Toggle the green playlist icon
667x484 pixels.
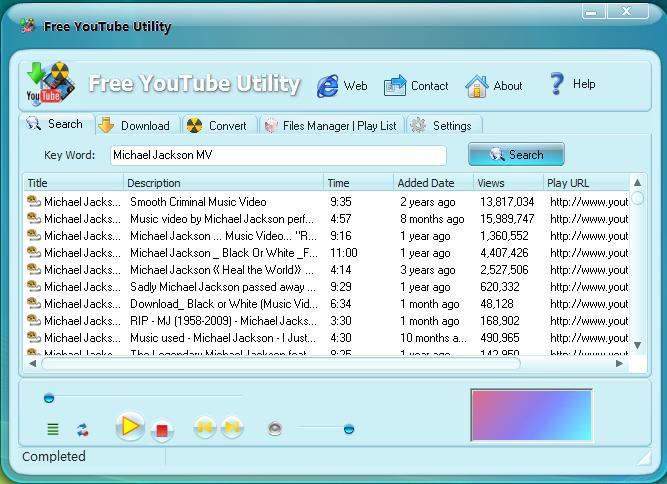tap(53, 430)
